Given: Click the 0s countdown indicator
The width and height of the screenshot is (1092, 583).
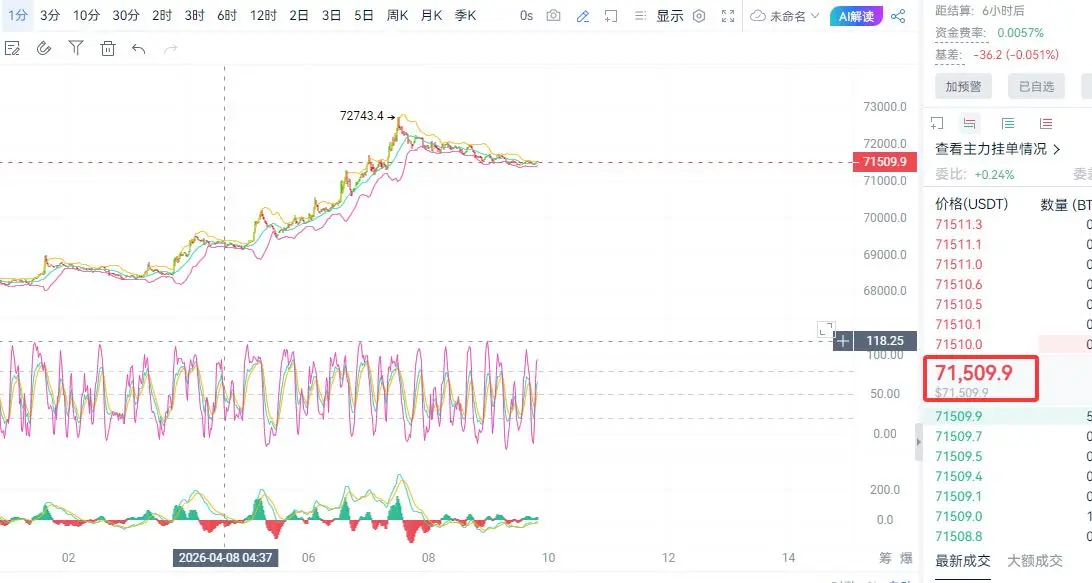Looking at the screenshot, I should pyautogui.click(x=526, y=16).
